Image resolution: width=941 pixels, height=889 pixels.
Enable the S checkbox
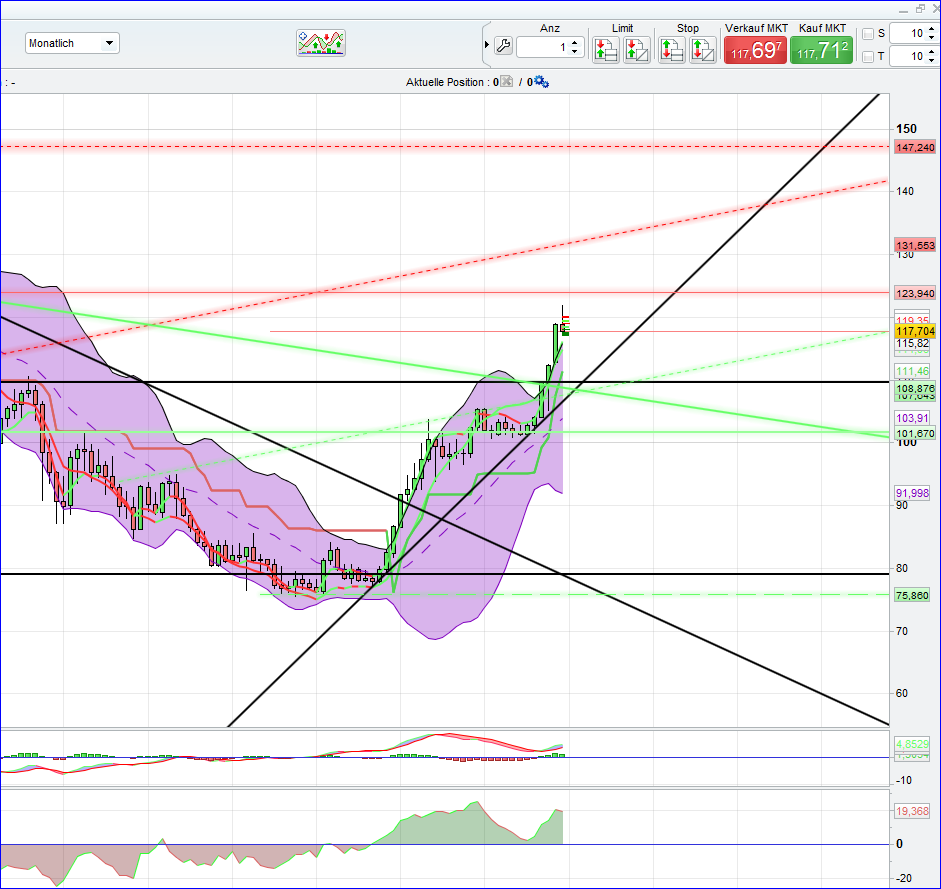pyautogui.click(x=868, y=33)
